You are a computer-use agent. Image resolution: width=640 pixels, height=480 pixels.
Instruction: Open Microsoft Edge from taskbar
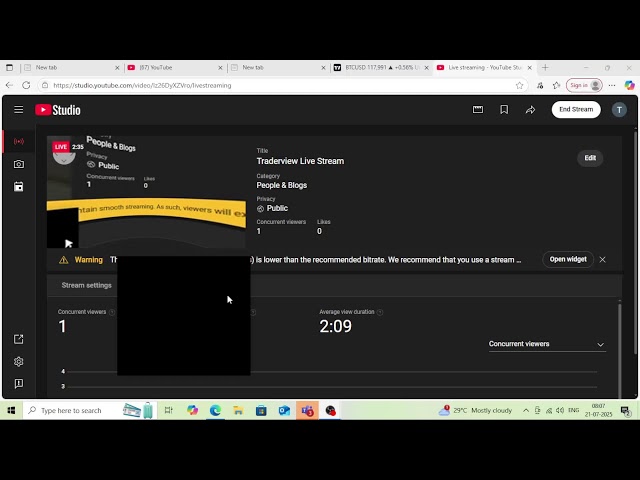coord(215,410)
